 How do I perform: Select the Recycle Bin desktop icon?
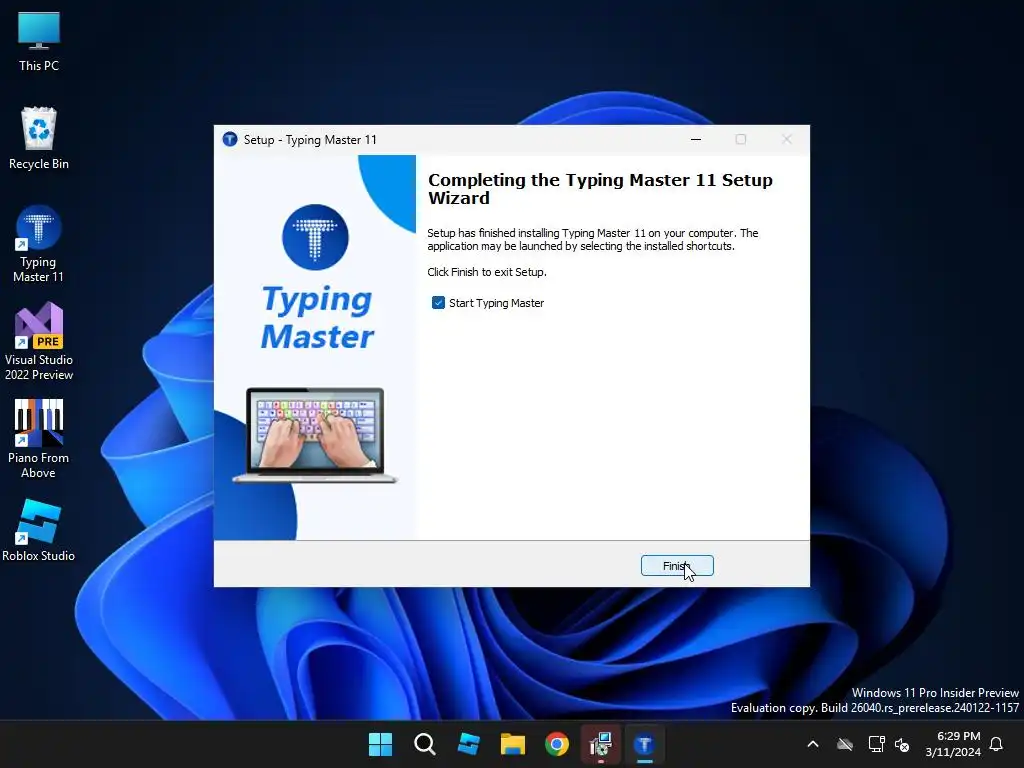tap(39, 138)
